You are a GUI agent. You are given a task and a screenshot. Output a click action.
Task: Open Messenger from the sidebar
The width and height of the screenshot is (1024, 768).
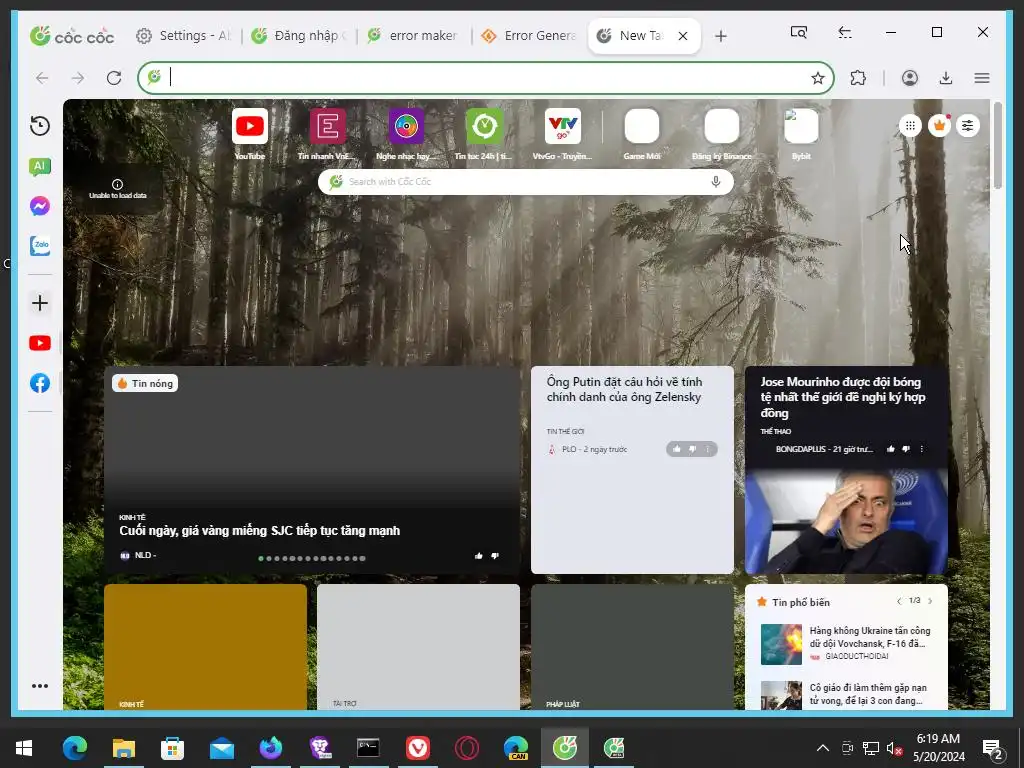click(40, 206)
